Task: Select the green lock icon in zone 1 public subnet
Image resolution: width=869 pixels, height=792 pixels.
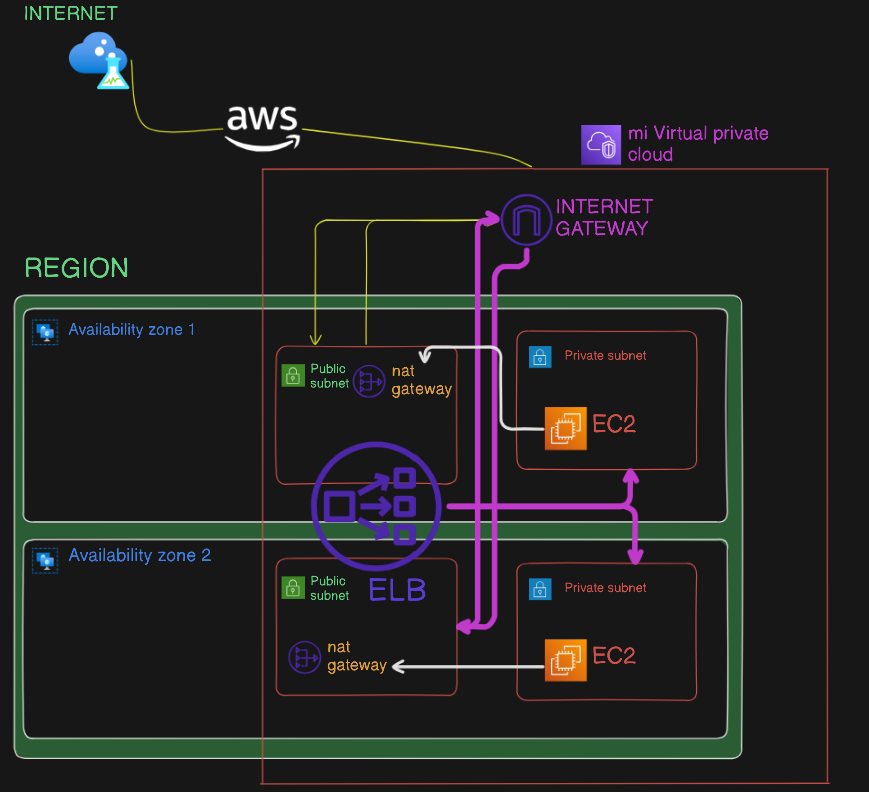Action: [x=293, y=375]
